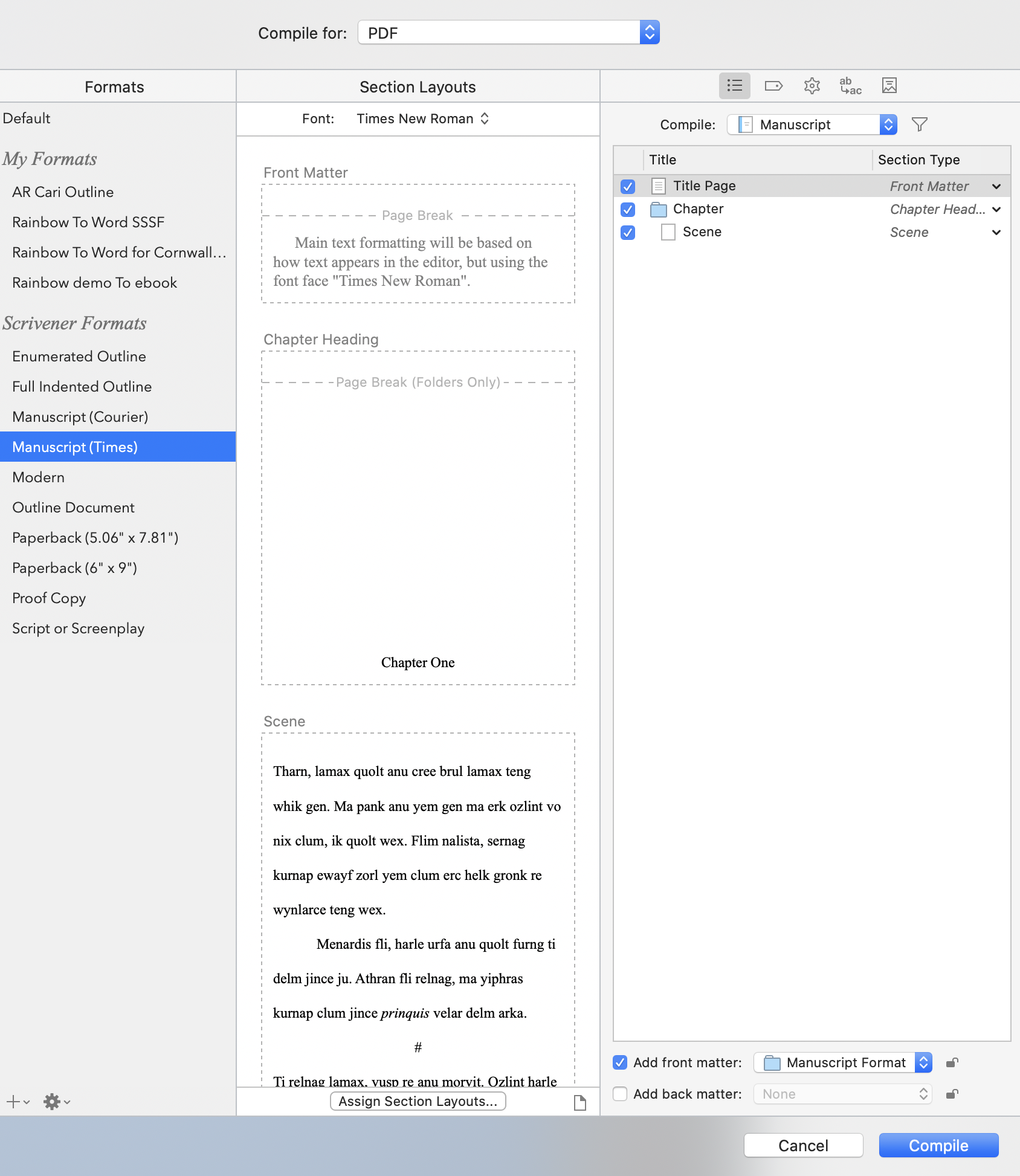Open the cover image options tab icon
Screen dimensions: 1020x1176
click(889, 86)
